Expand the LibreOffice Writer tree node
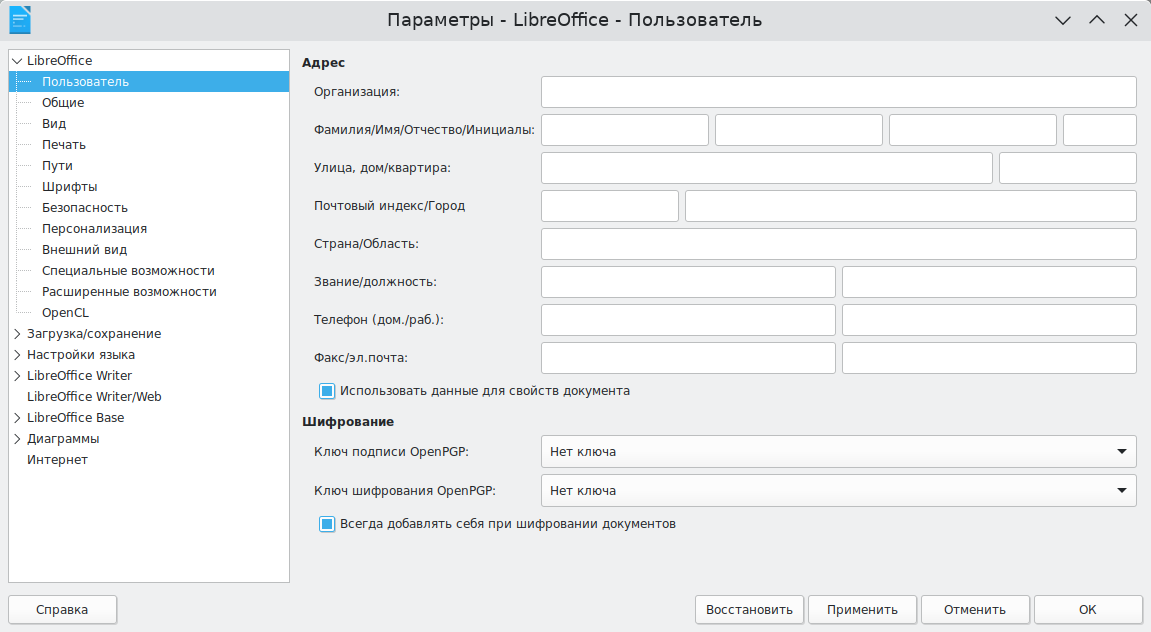 coord(17,376)
